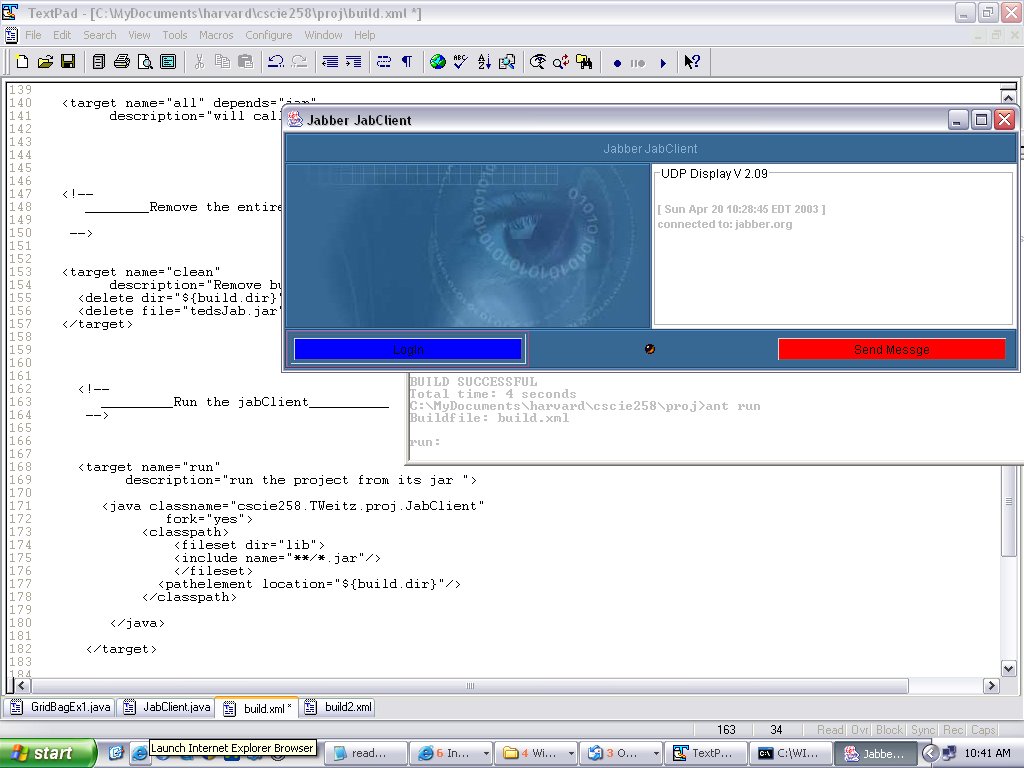Click the Open file folder icon
The height and width of the screenshot is (768, 1024).
(45, 62)
